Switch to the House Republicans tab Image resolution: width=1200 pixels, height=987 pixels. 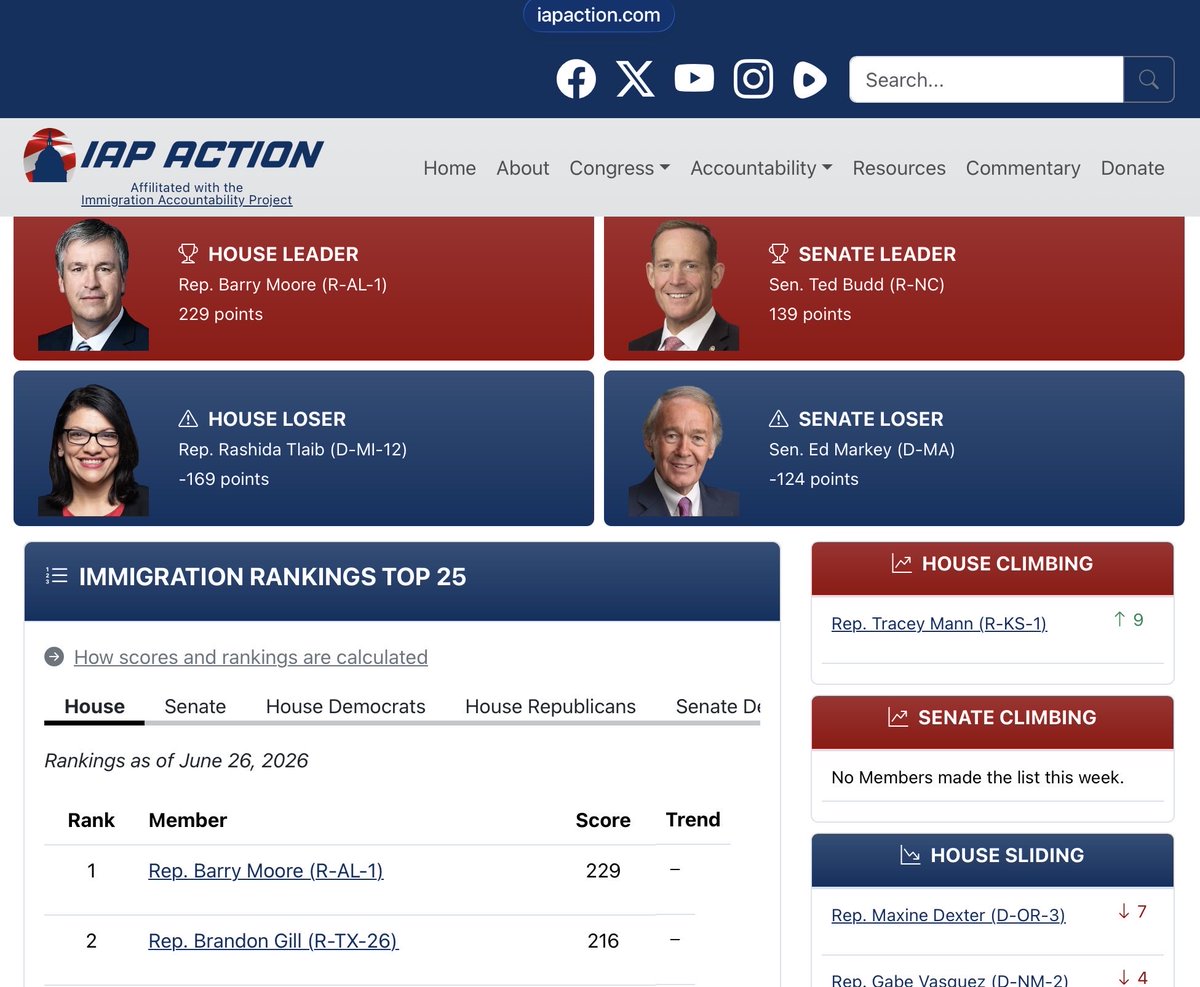coord(550,706)
